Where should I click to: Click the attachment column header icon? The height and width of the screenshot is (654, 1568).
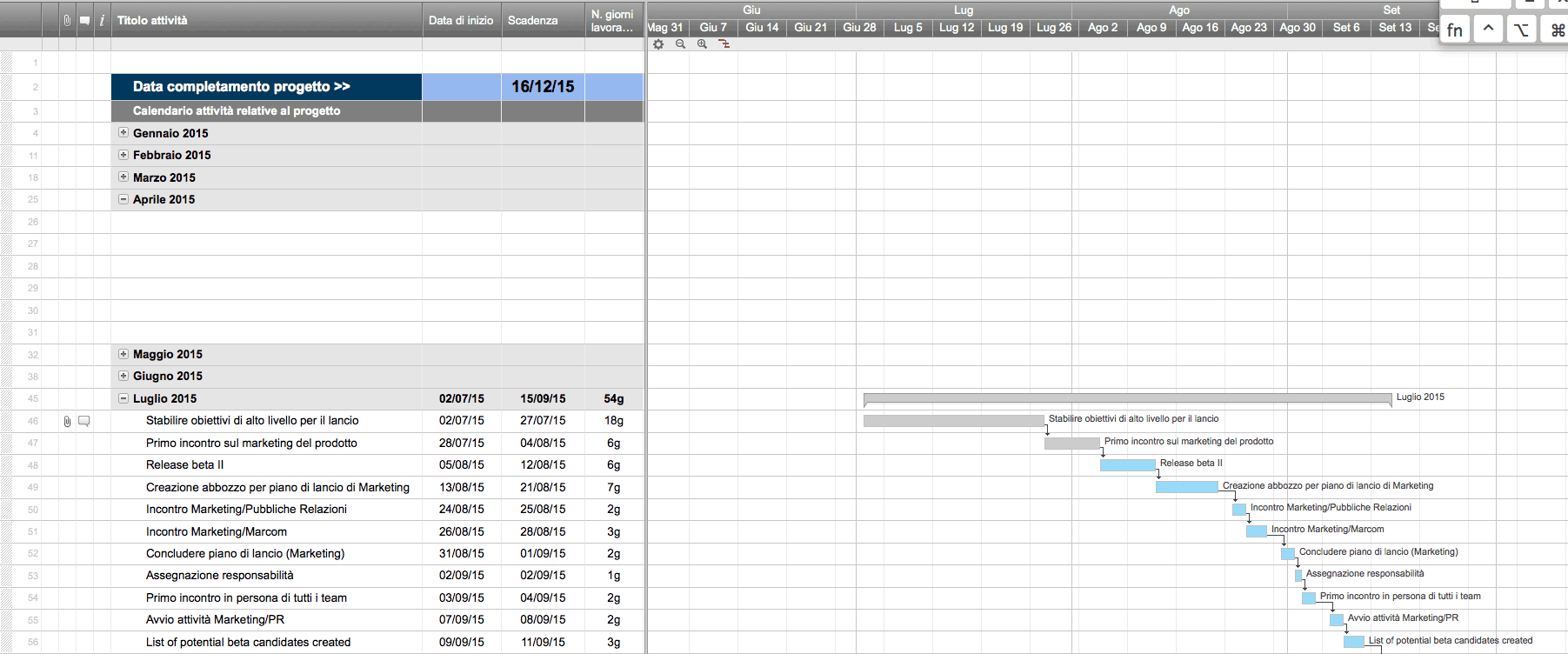(x=67, y=20)
